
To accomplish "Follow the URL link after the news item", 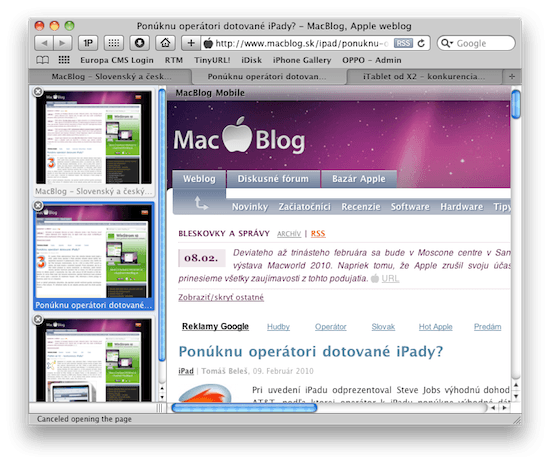I will (x=390, y=278).
